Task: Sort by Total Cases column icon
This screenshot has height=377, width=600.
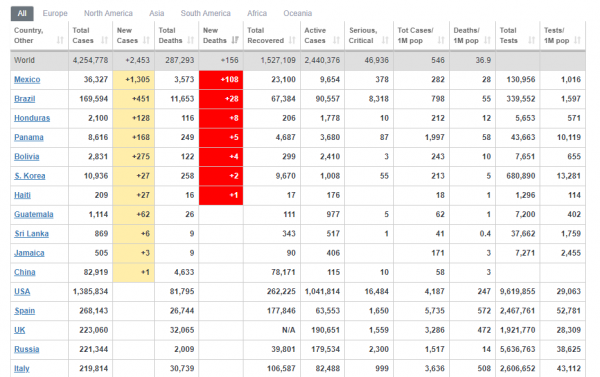Action: click(x=104, y=40)
